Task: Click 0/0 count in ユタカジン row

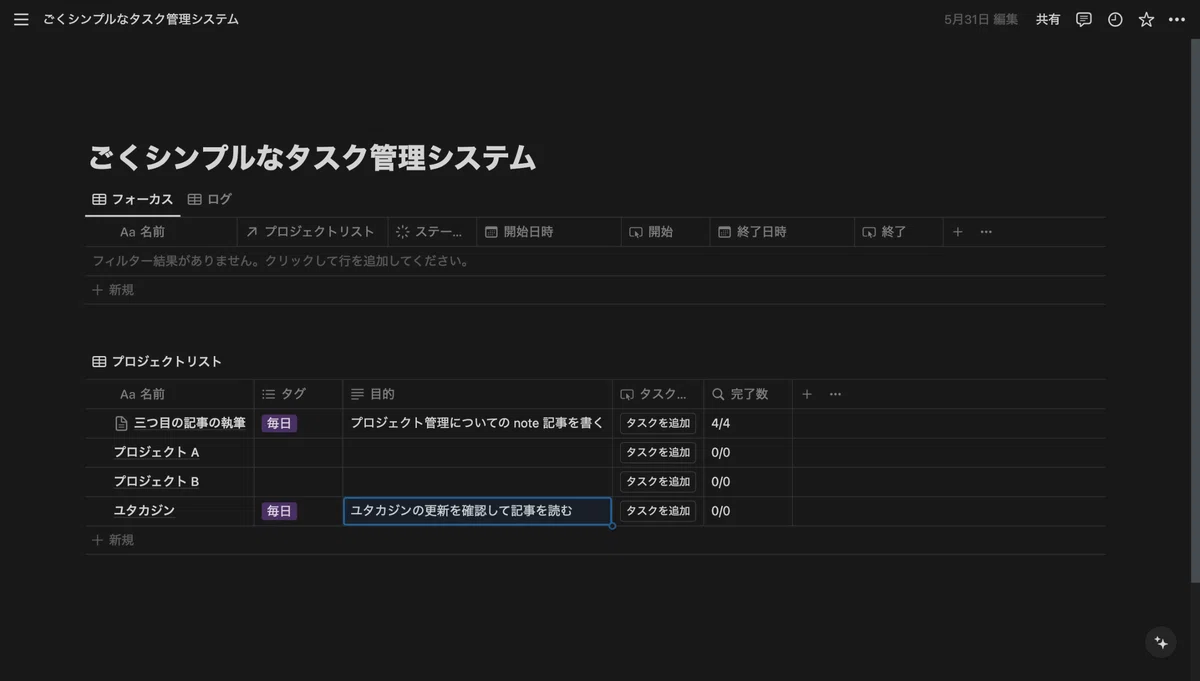Action: coord(748,511)
